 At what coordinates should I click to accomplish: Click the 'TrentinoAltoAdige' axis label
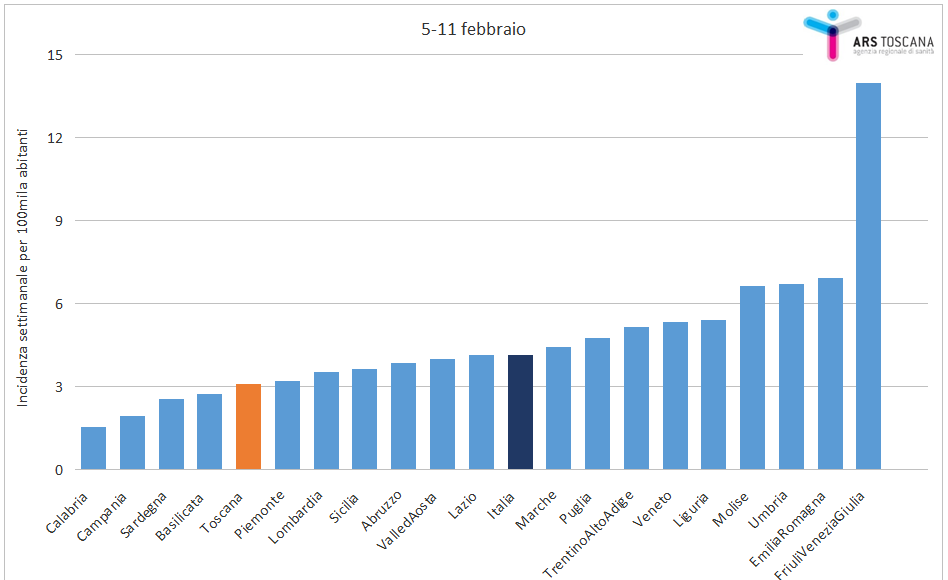pyautogui.click(x=588, y=533)
